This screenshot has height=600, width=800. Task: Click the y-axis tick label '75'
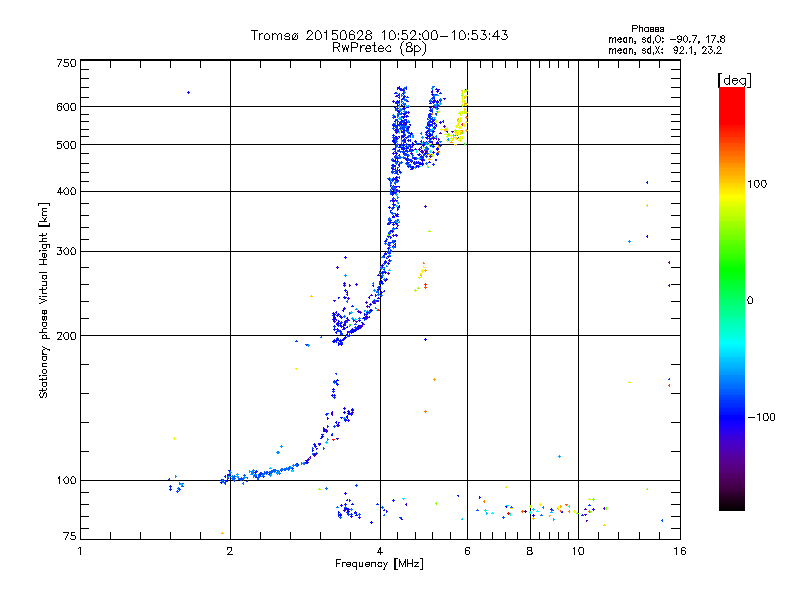(69, 536)
